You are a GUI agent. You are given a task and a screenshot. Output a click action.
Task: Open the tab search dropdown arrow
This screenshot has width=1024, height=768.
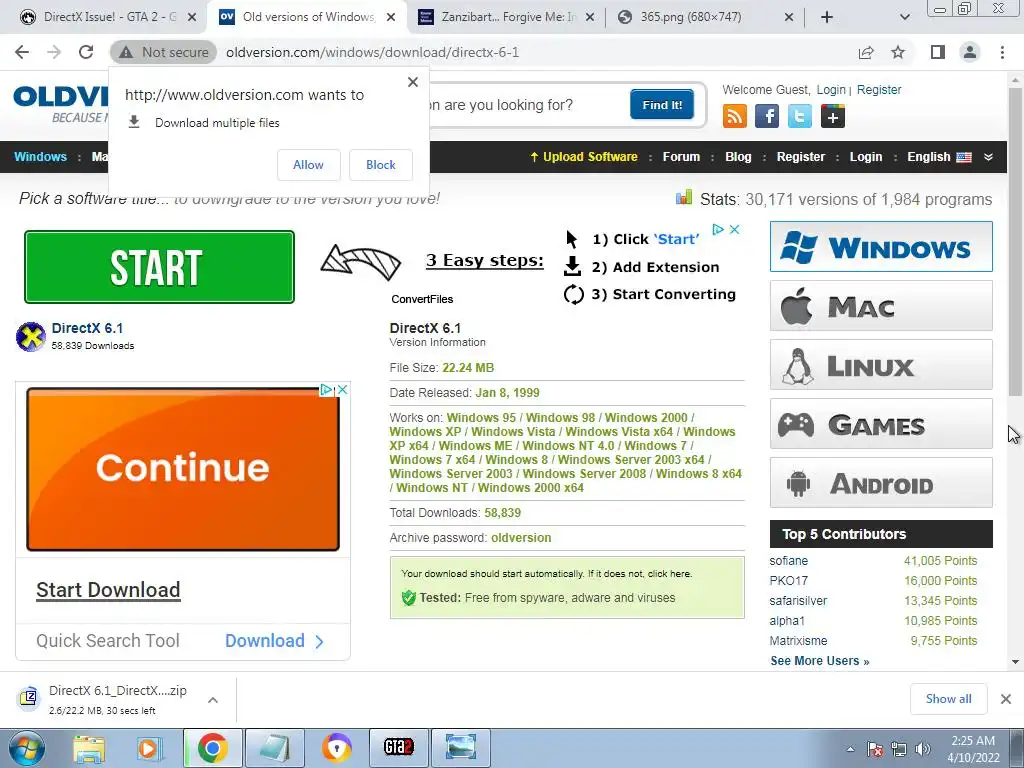coord(904,17)
